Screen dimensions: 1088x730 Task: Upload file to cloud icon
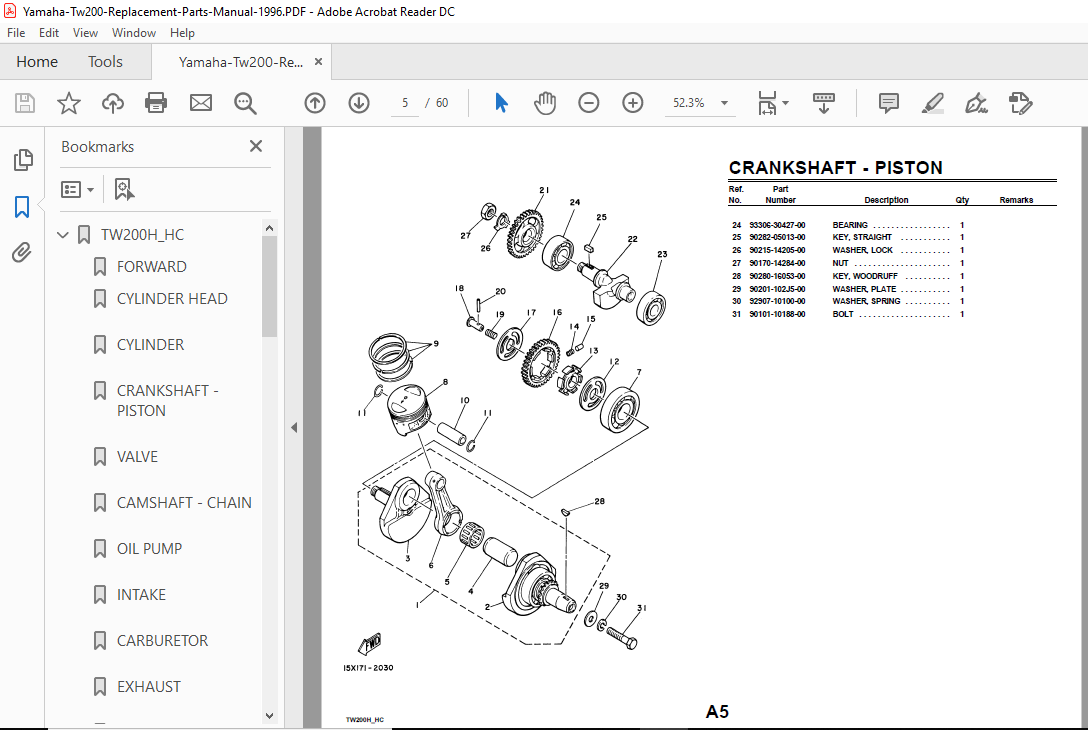coord(112,103)
